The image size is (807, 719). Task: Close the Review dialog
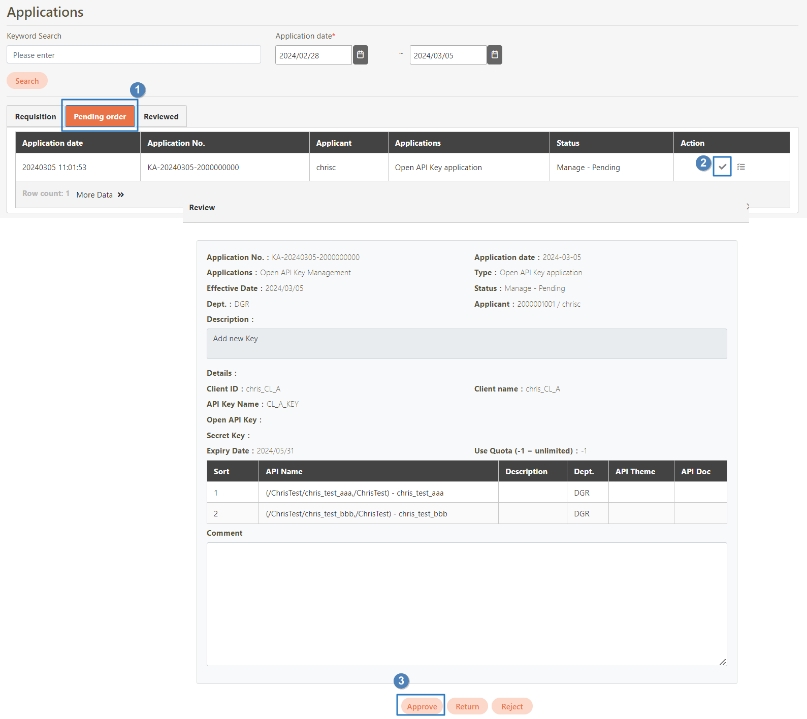(746, 207)
